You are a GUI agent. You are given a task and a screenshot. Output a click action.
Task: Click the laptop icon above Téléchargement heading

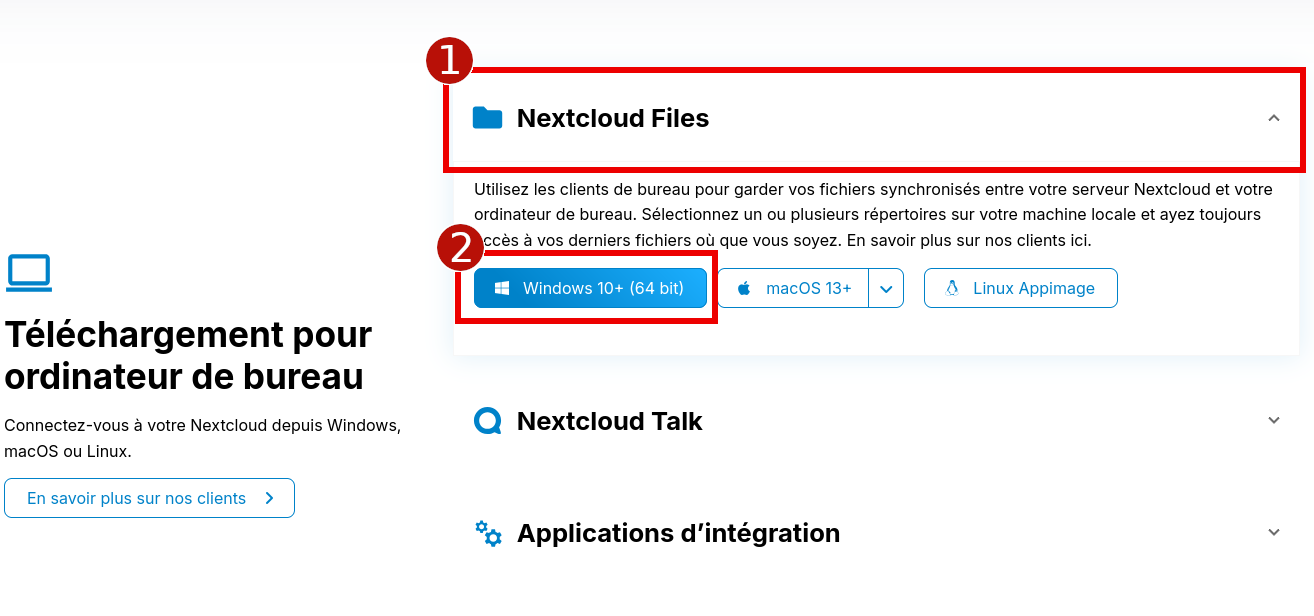29,272
